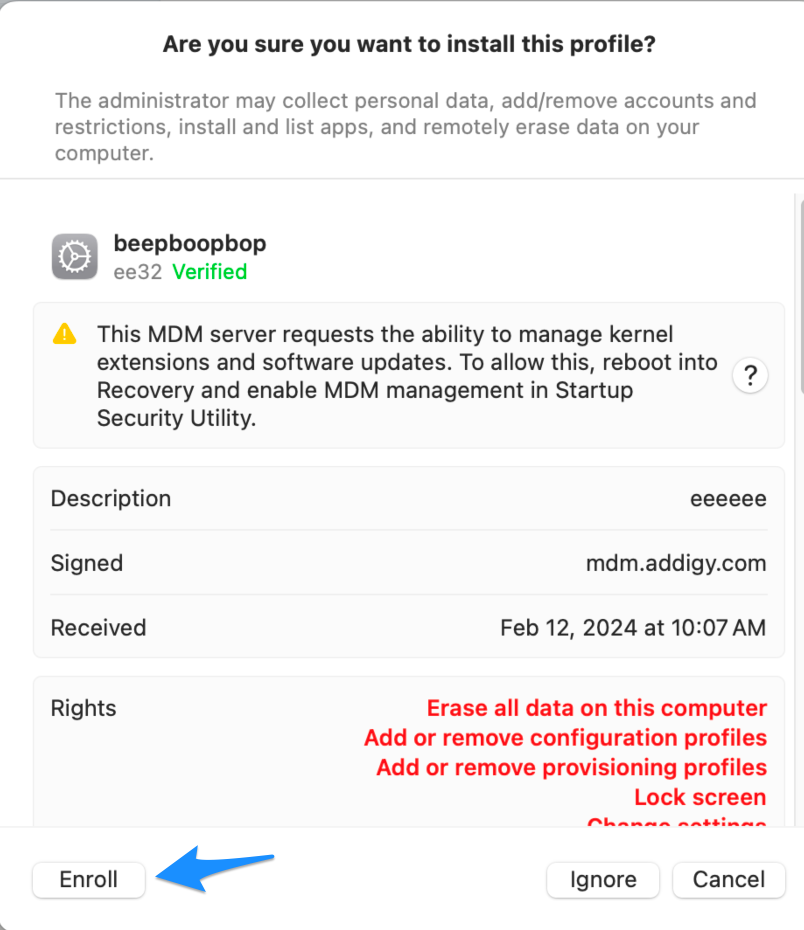This screenshot has width=804, height=930.
Task: Click the beepboopbop profile name
Action: 190,243
